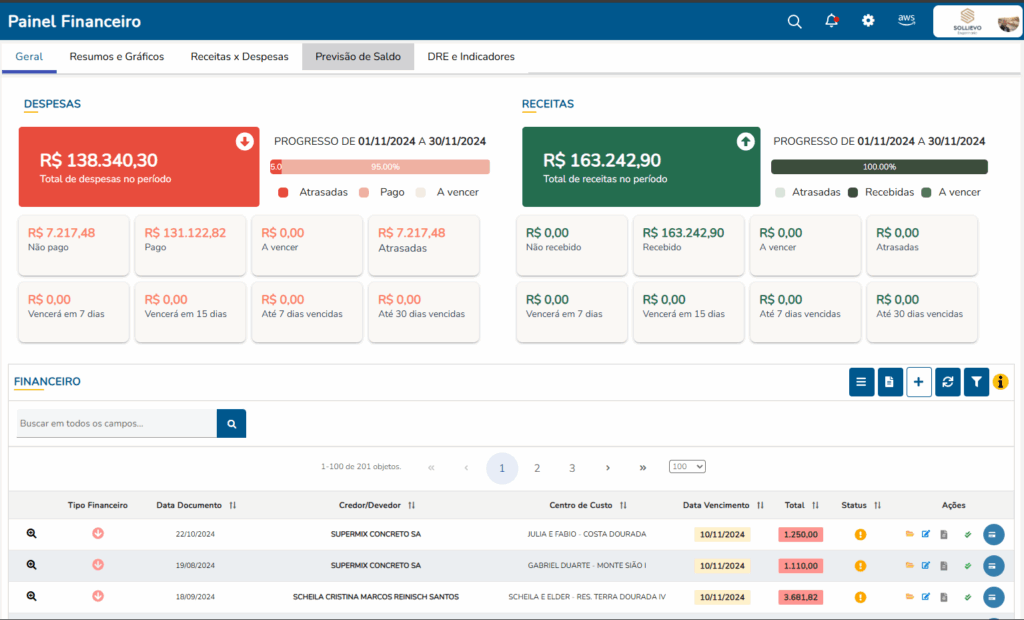The height and width of the screenshot is (620, 1024).
Task: Open the DRE e Indicadores tab
Action: point(471,57)
